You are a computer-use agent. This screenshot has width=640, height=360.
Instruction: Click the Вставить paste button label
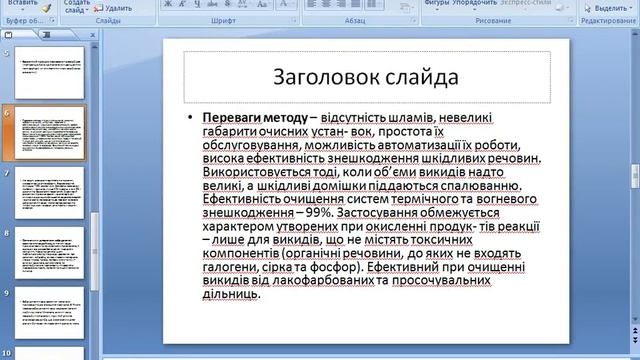point(22,2)
